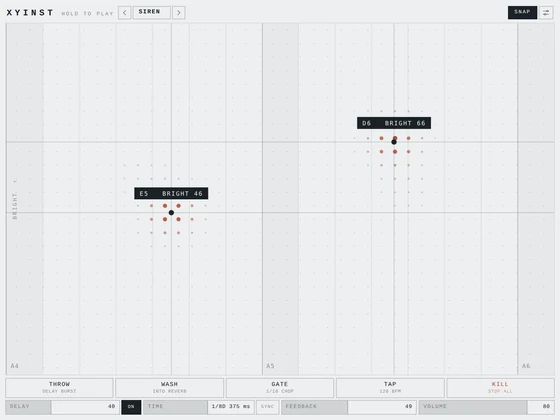This screenshot has height=420, width=560.
Task: Trigger the THROW delay burst
Action: (59, 388)
